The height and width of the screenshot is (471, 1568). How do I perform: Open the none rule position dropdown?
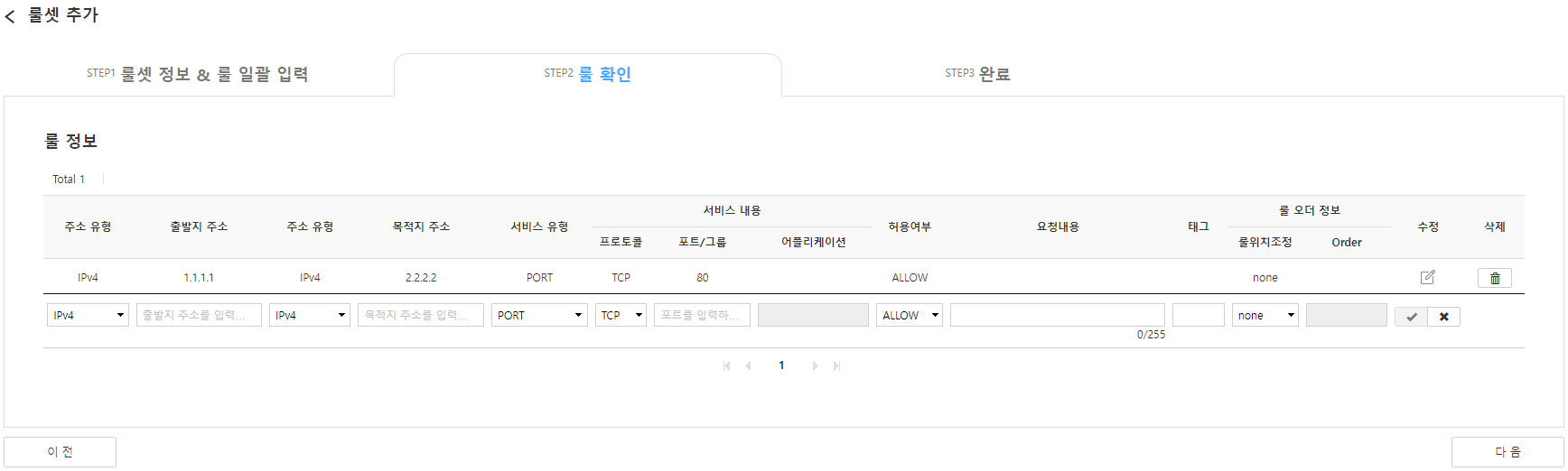[x=1265, y=315]
